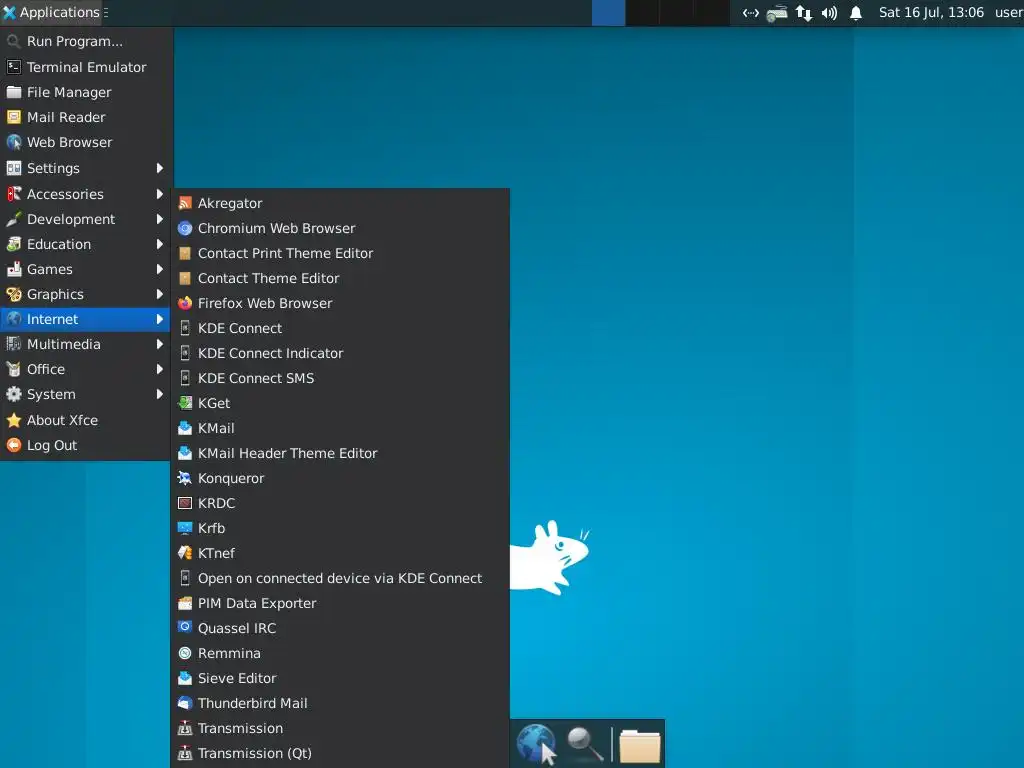Viewport: 1024px width, 768px height.
Task: Launch KMail Header Theme Editor
Action: tap(340, 453)
